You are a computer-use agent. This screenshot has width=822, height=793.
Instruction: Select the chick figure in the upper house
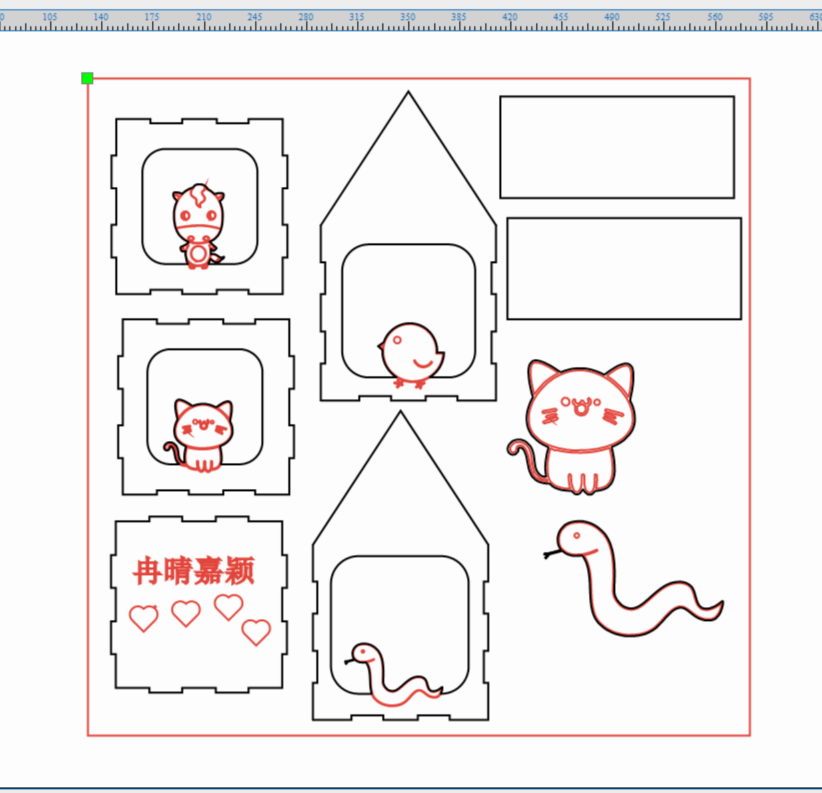pos(411,355)
